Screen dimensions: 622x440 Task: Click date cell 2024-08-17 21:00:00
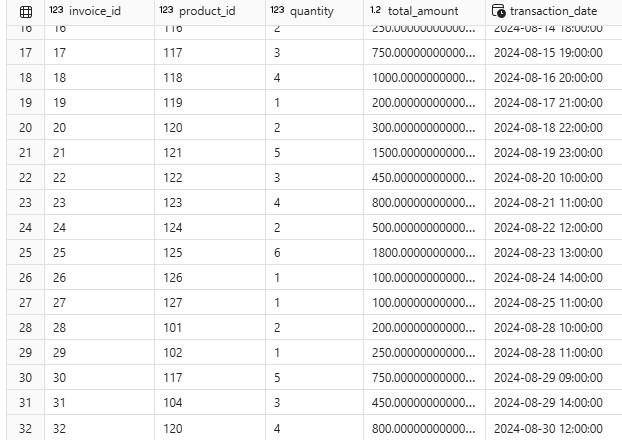point(554,102)
